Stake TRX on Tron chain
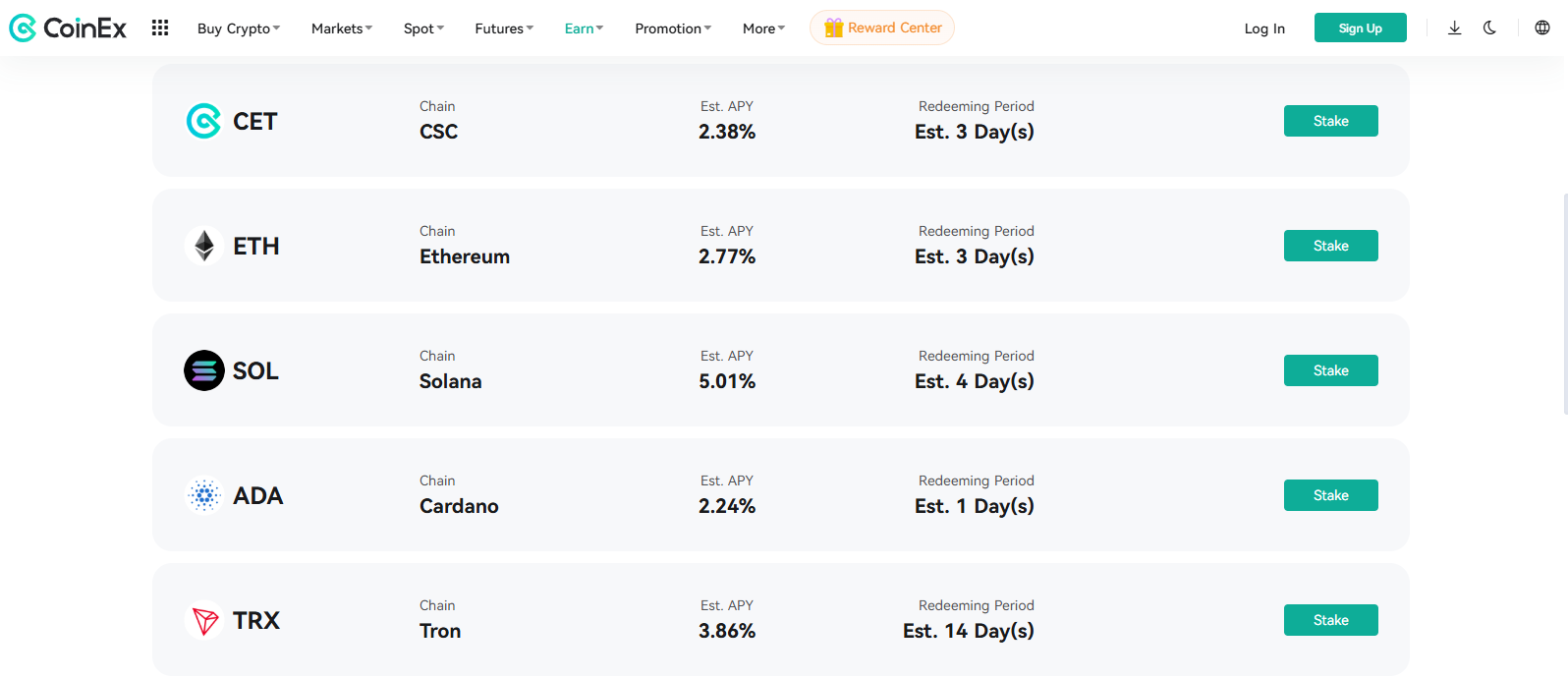This screenshot has width=1568, height=678. pos(1331,620)
